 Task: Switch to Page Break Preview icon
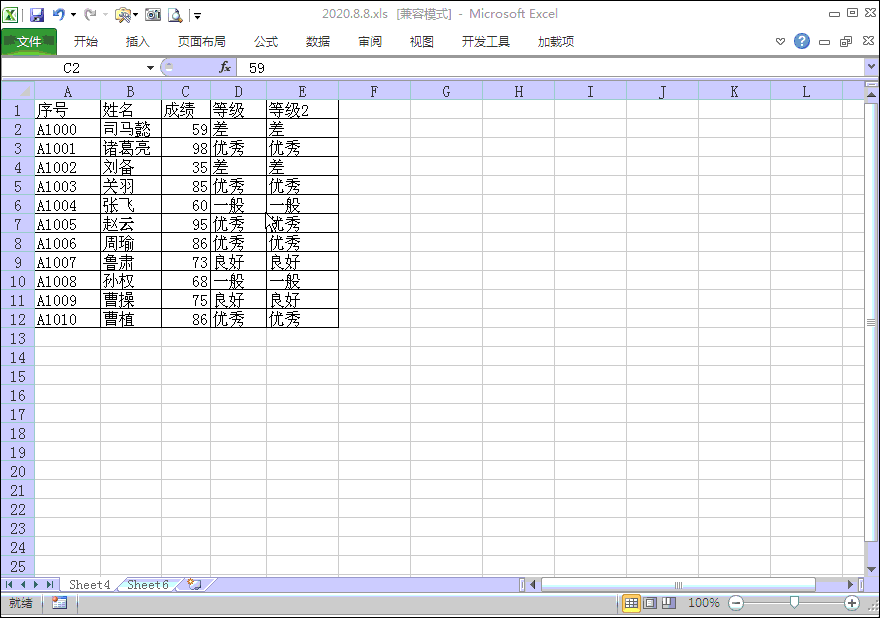(x=668, y=603)
